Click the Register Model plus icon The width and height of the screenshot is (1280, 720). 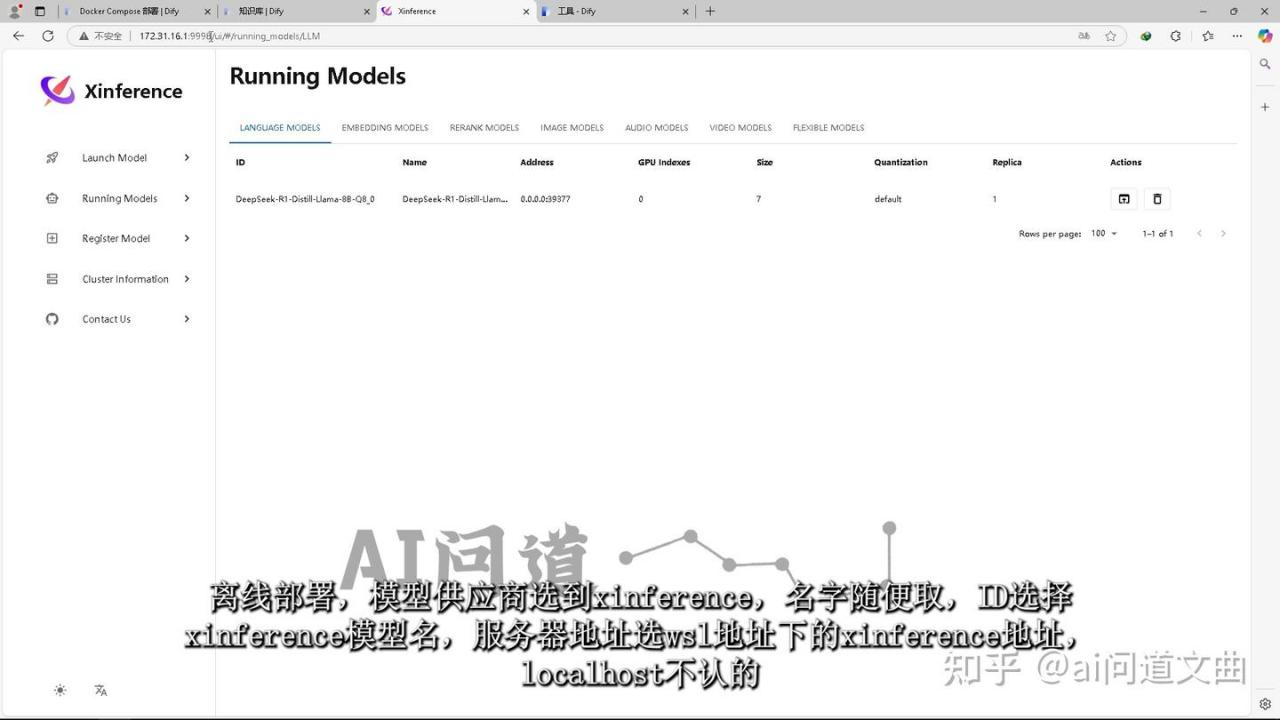click(52, 238)
